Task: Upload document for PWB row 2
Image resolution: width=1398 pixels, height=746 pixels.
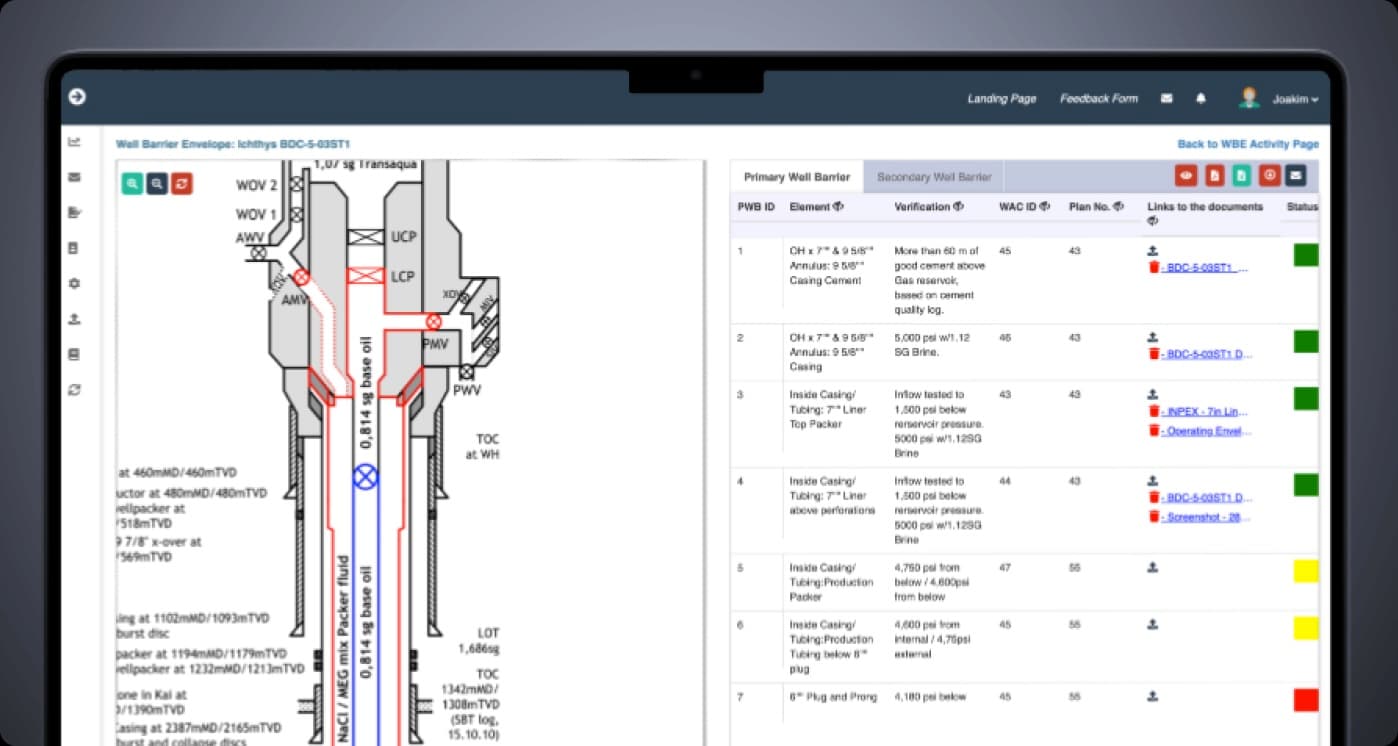Action: 1152,338
